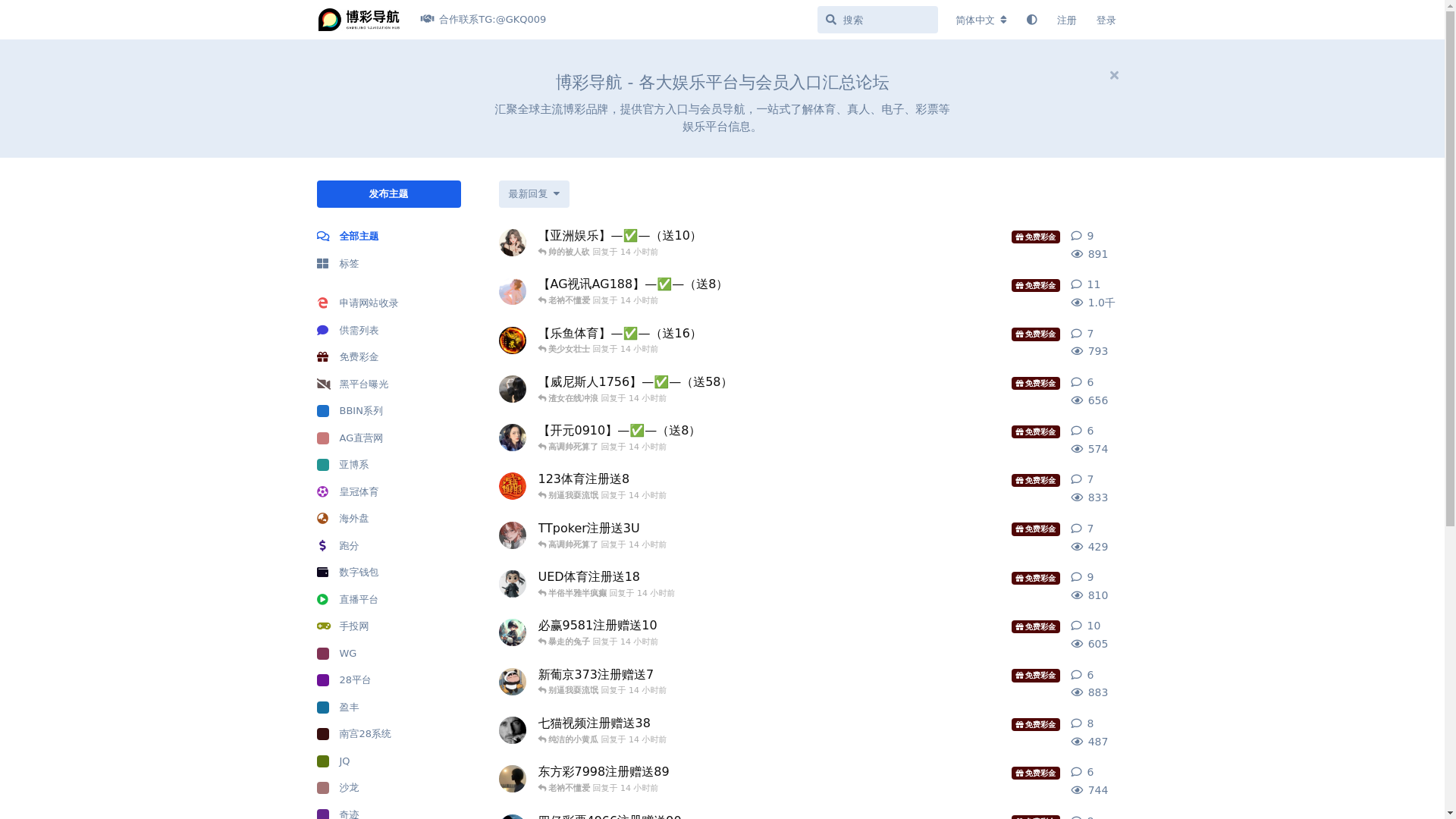Viewport: 1456px width, 819px height.
Task: Click the search magnifier icon
Action: point(830,20)
